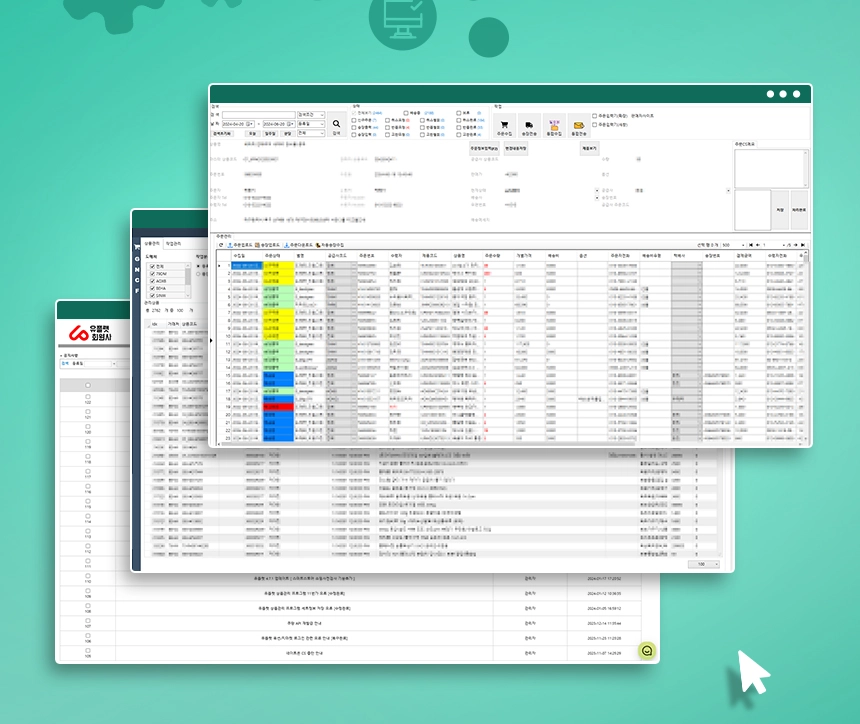The image size is (860, 724).
Task: Uncheck BDHA in middle window list
Action: (x=152, y=288)
